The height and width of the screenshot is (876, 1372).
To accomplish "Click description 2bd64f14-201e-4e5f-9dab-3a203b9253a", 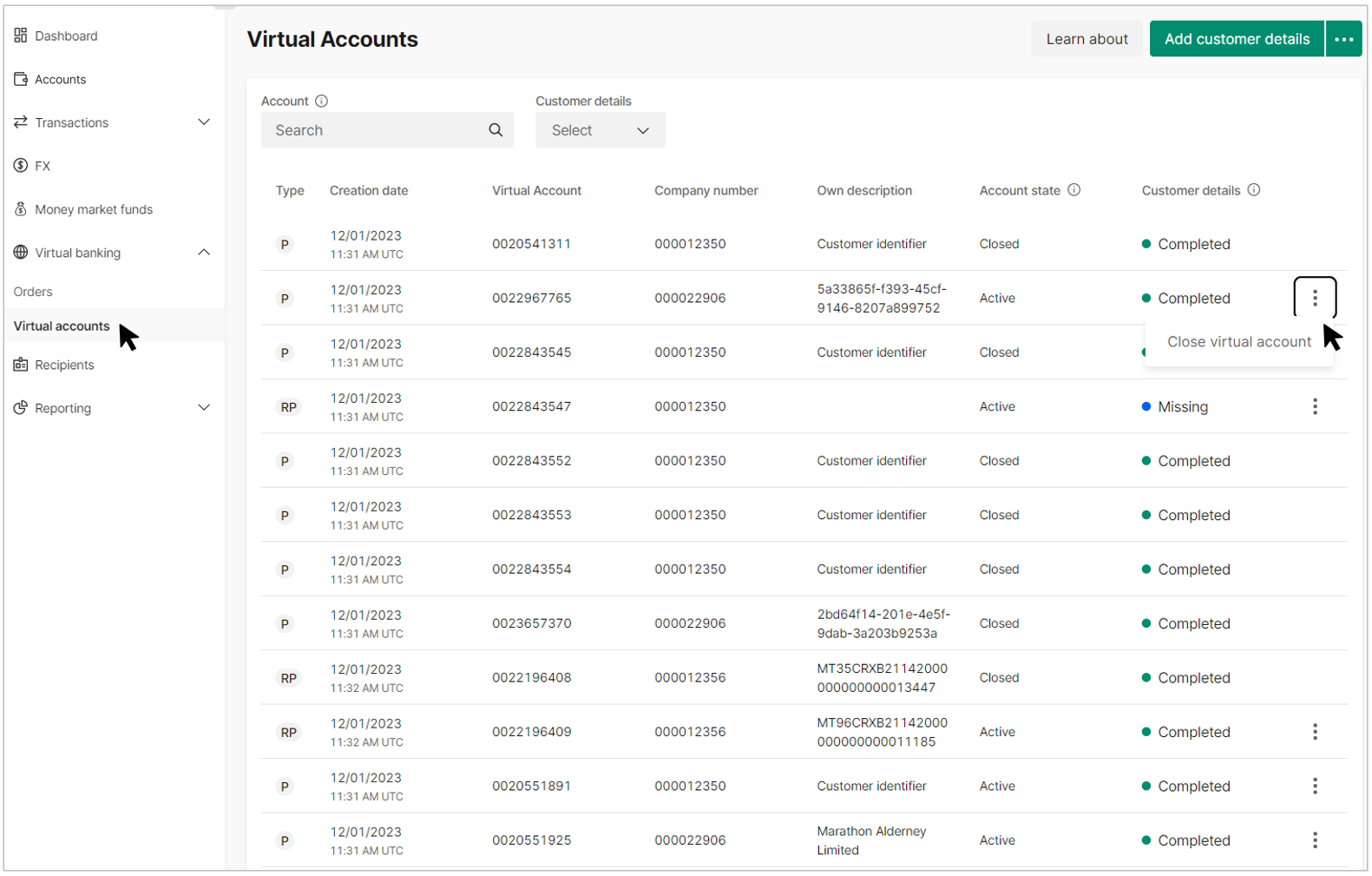I will tap(883, 623).
